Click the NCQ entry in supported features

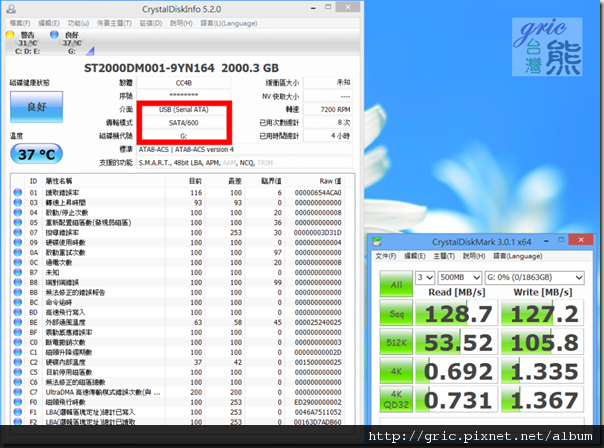(247, 163)
